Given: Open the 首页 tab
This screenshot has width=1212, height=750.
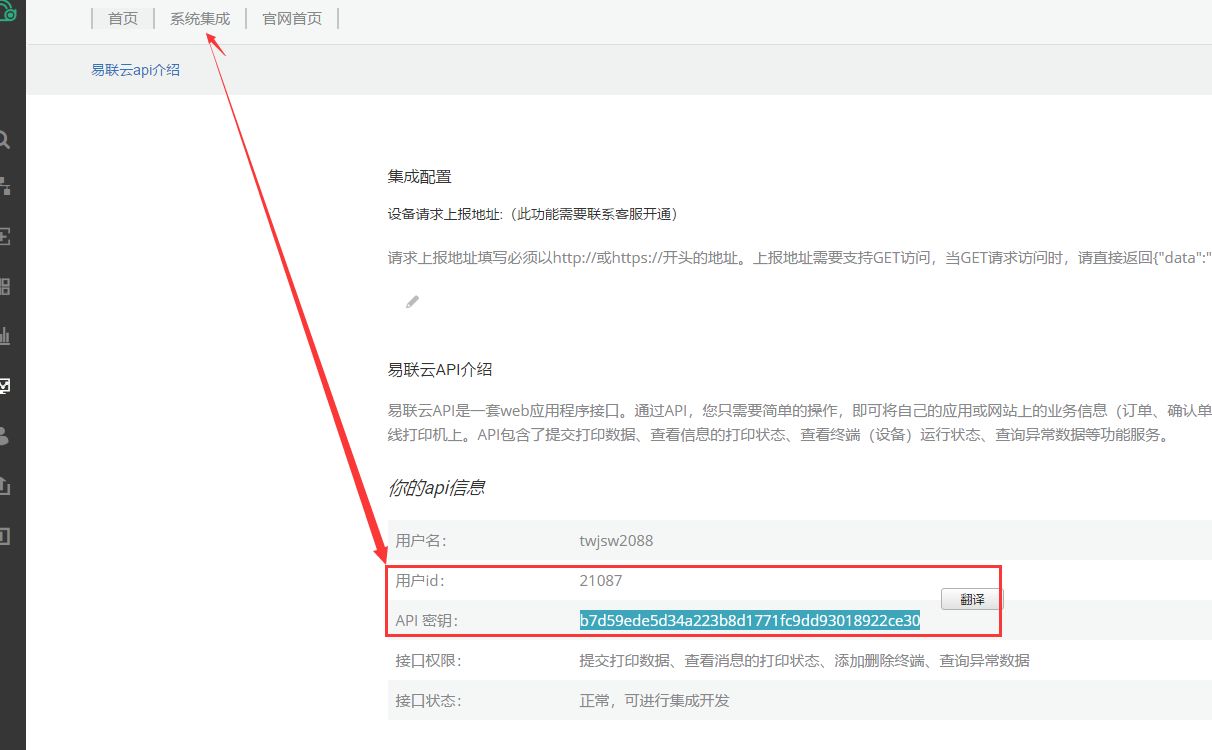Looking at the screenshot, I should pos(123,19).
